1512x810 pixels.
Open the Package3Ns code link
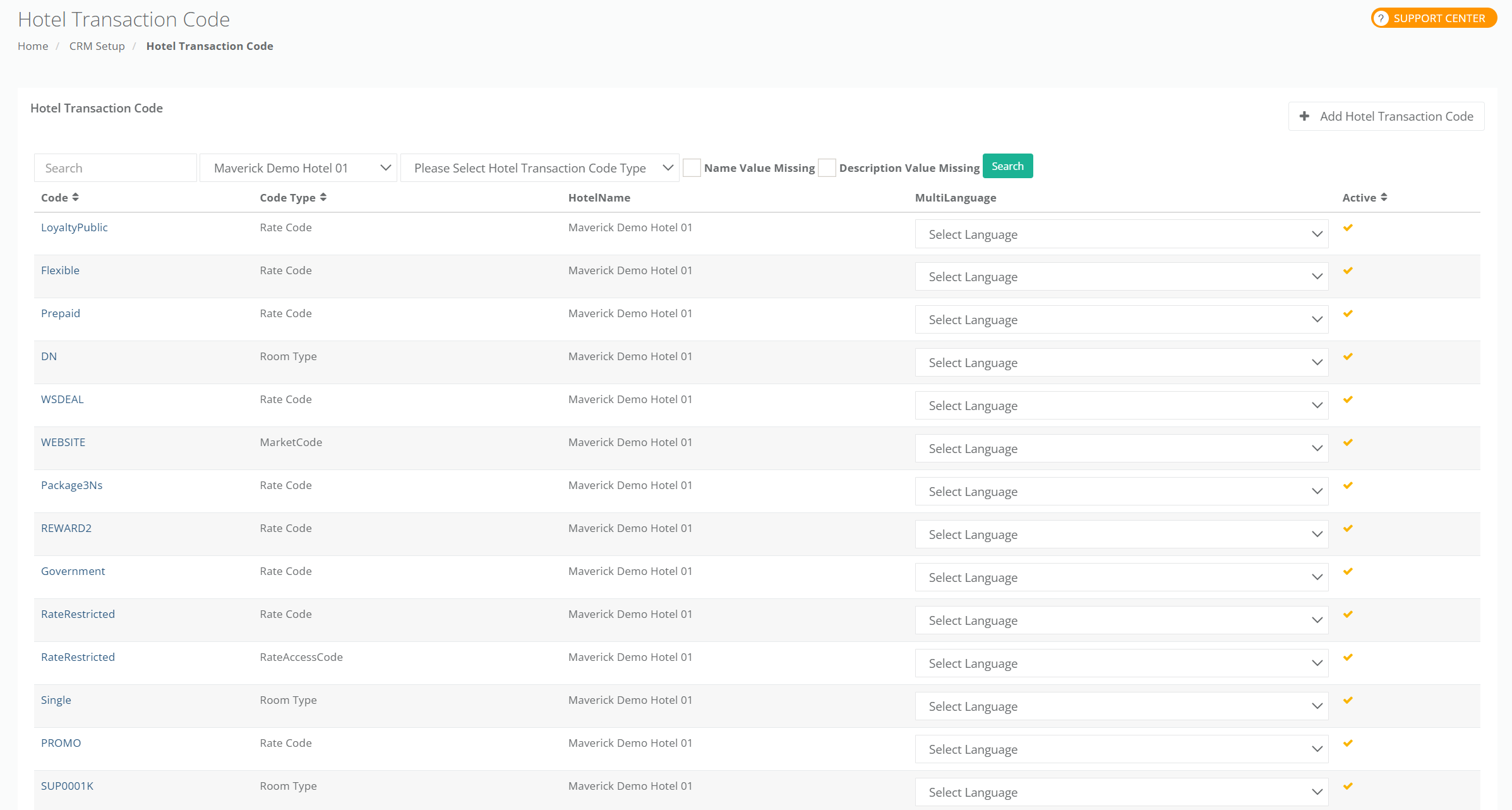tap(72, 485)
